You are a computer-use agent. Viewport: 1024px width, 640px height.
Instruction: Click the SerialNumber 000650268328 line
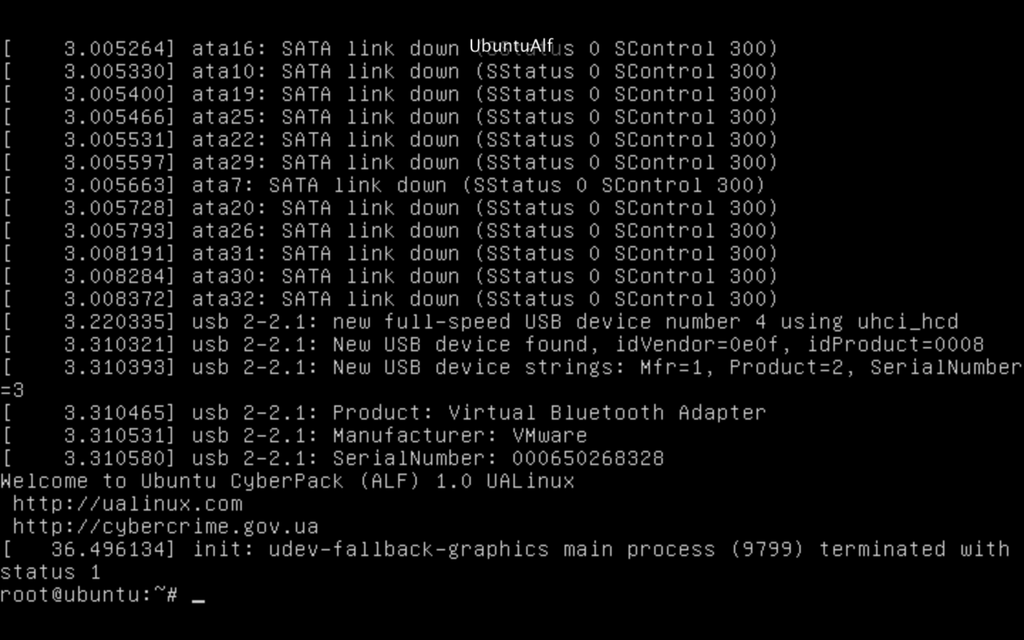click(497, 458)
